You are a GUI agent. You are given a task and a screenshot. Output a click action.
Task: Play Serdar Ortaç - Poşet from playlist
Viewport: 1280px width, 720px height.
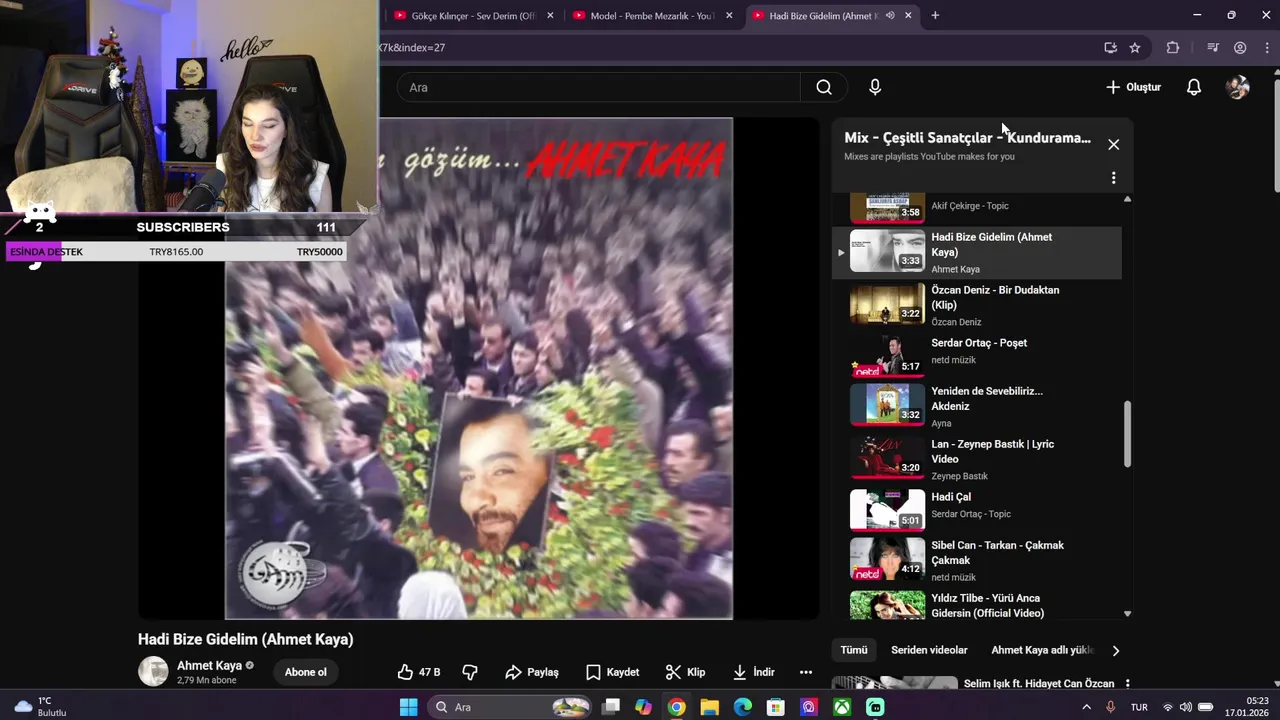coord(977,354)
